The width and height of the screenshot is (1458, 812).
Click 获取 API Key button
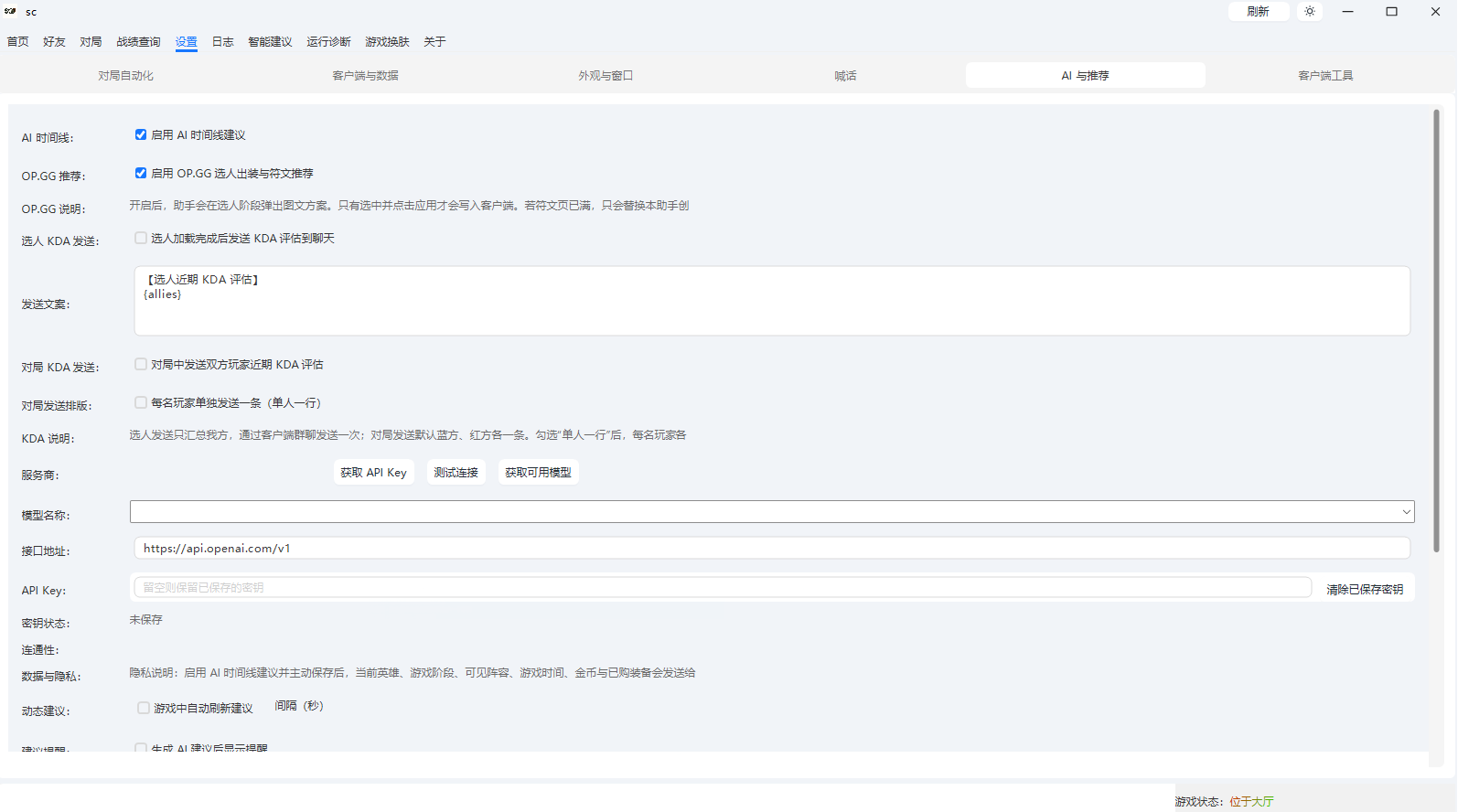click(373, 473)
